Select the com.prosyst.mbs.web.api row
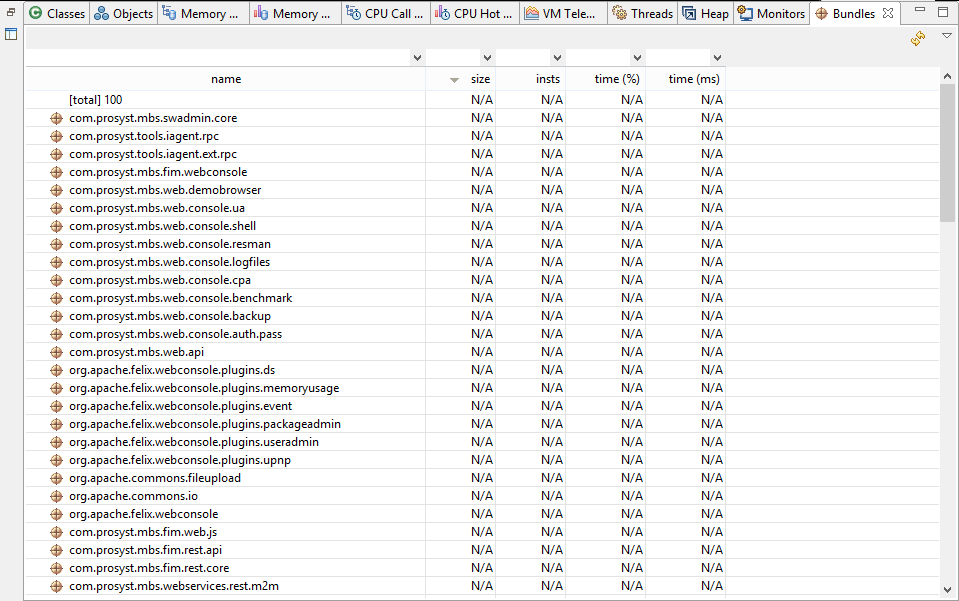The width and height of the screenshot is (959, 601). [x=136, y=352]
